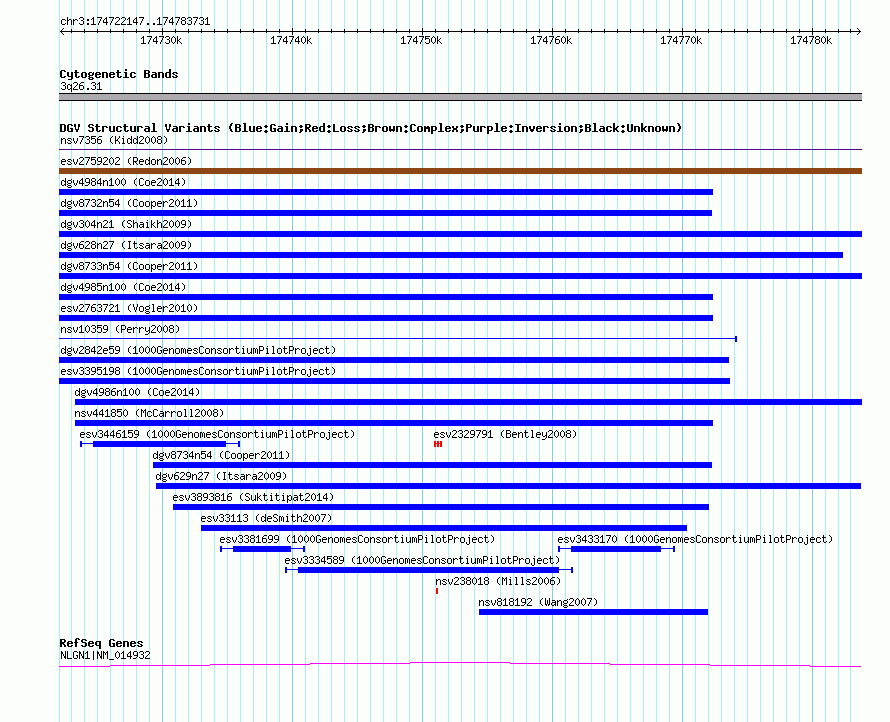The image size is (890, 722).
Task: Click esv2763721 (Vogler2010) label
Action: coord(129,308)
